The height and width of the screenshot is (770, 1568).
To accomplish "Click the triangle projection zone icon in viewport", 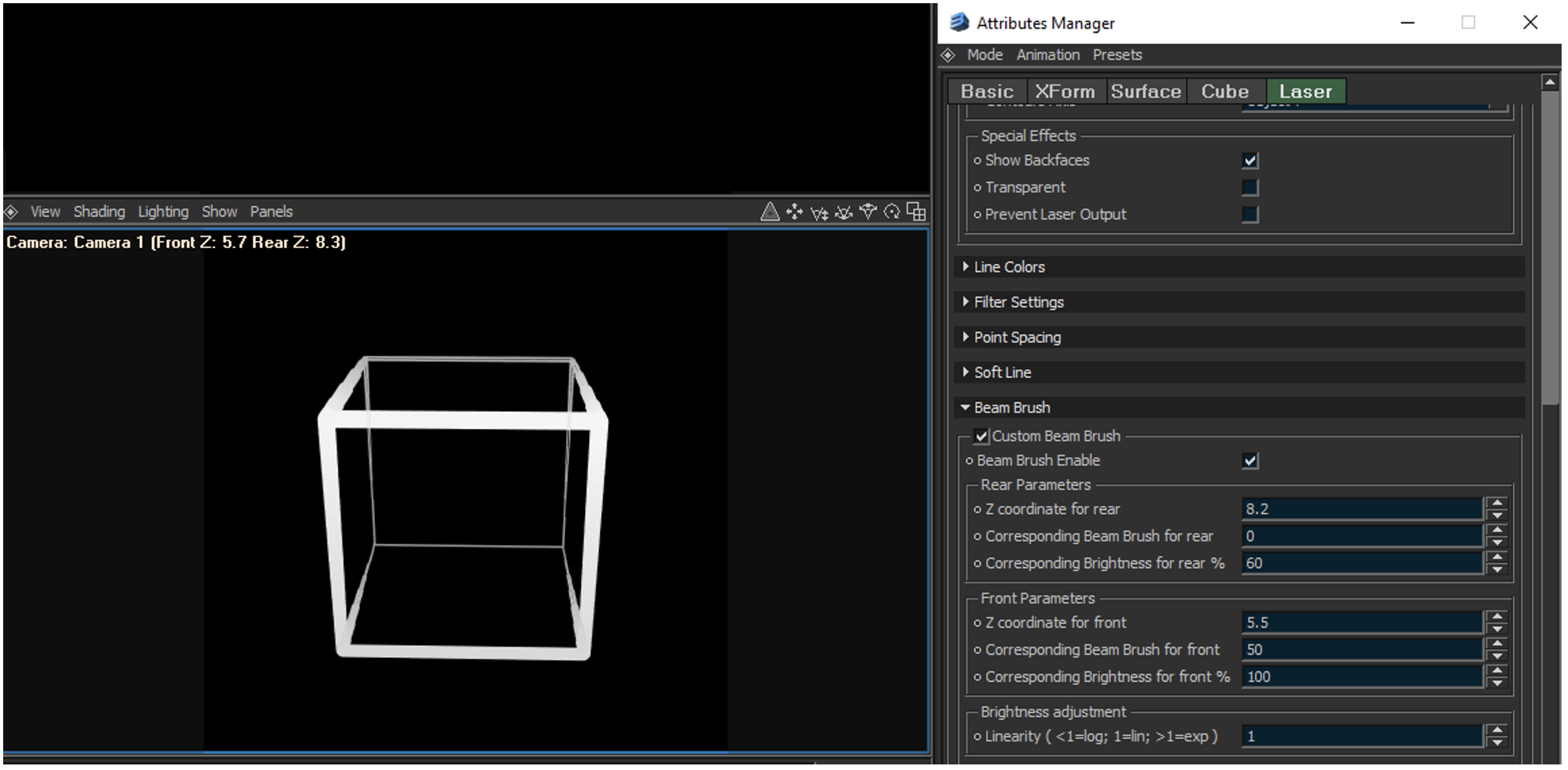I will pyautogui.click(x=769, y=212).
